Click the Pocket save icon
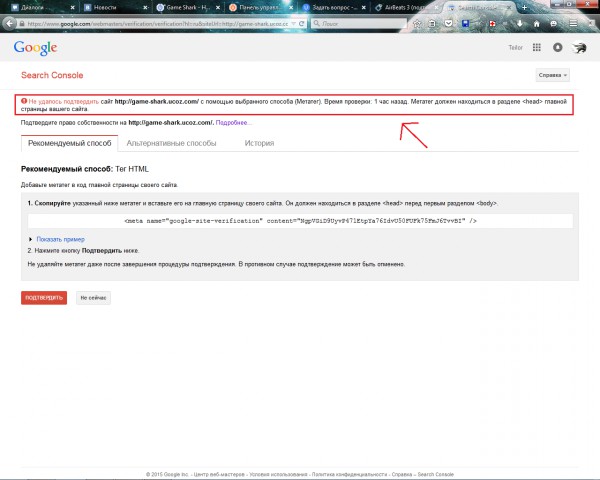The height and width of the screenshot is (480, 600). (448, 24)
